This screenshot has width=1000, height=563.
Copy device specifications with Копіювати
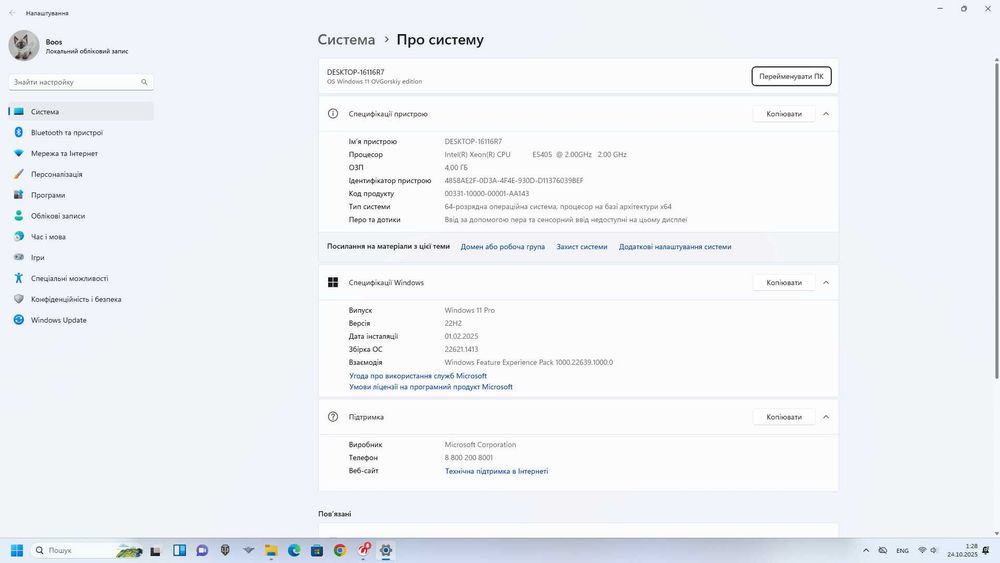coord(784,113)
